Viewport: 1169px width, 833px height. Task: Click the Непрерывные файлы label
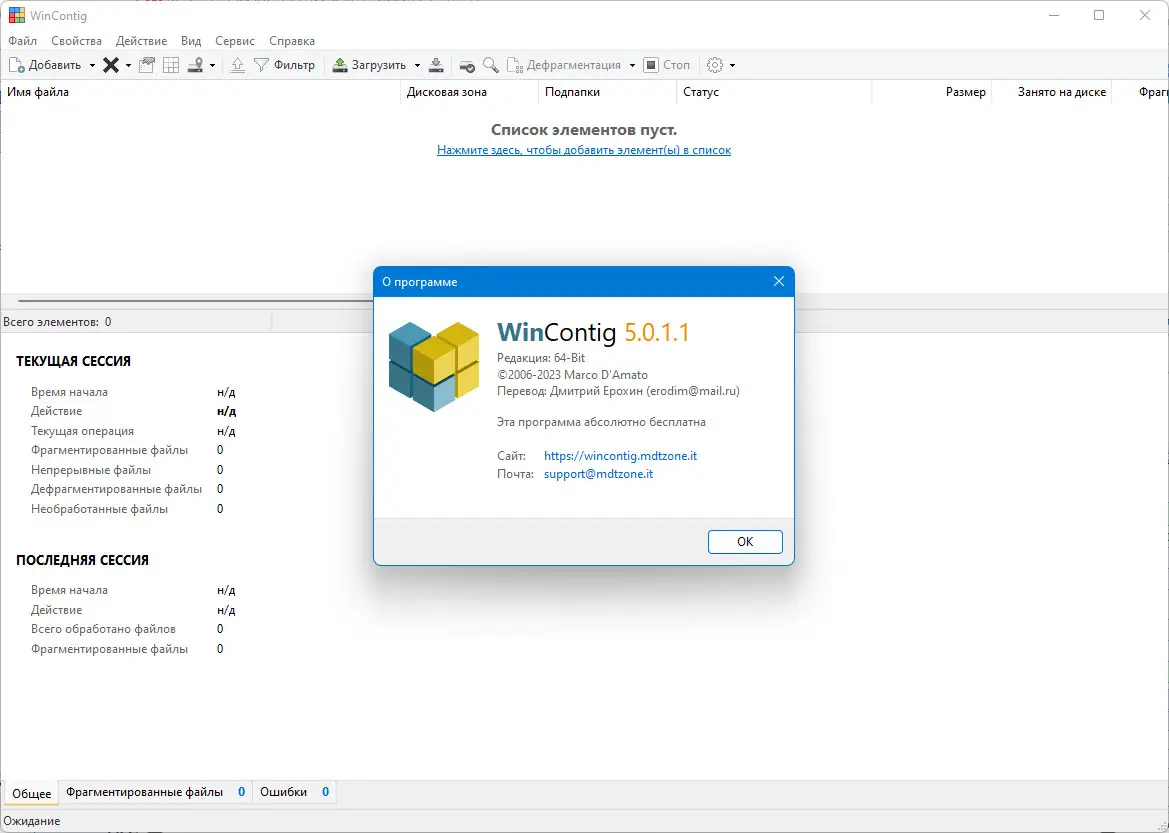click(x=91, y=470)
